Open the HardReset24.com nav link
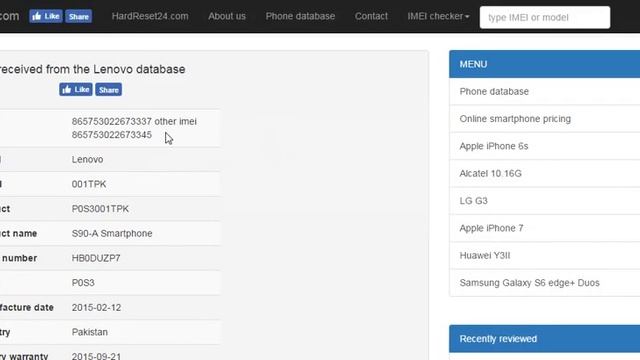Screen dimensions: 640x360 (x=150, y=16)
